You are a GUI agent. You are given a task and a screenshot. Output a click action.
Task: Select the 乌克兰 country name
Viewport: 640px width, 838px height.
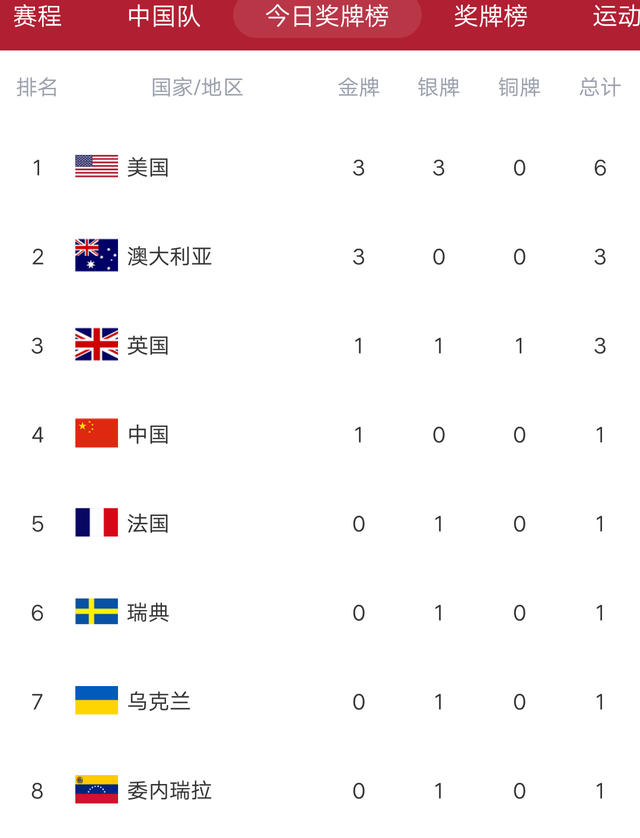coord(159,702)
